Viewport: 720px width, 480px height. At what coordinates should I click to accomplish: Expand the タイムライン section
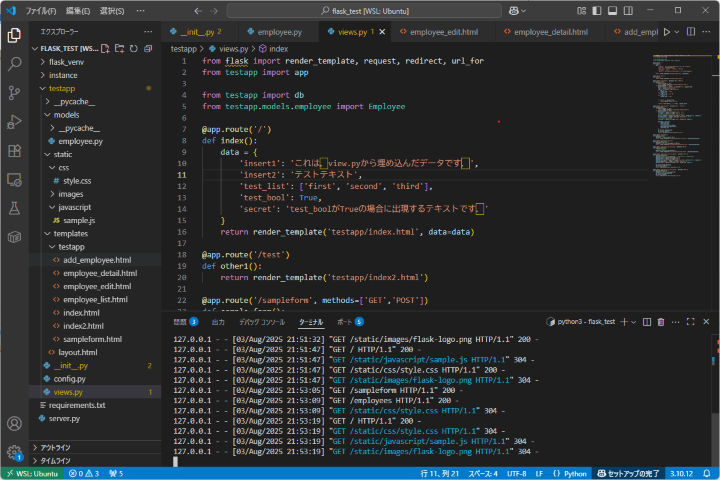[95, 461]
